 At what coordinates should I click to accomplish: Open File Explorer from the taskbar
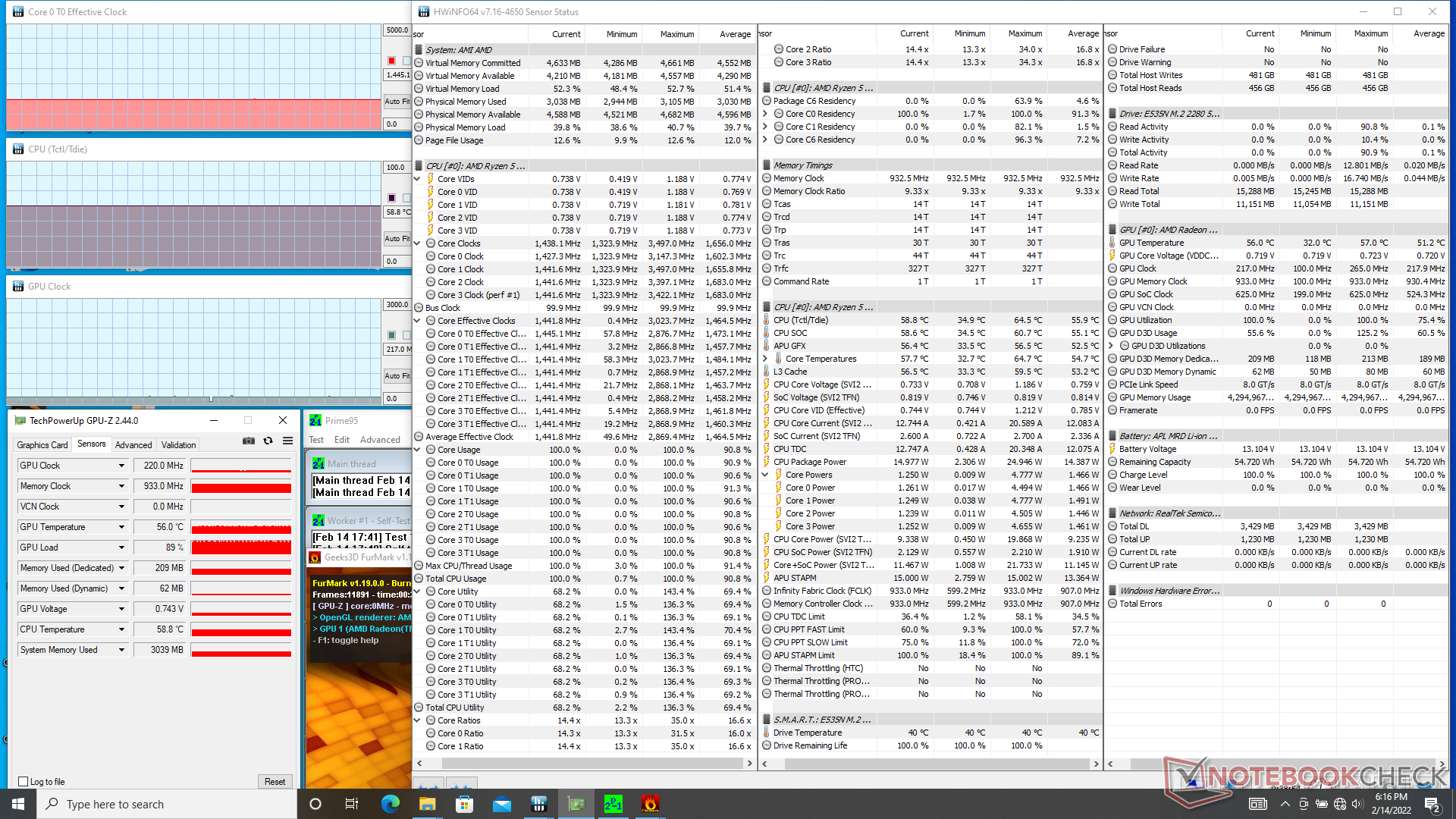pyautogui.click(x=428, y=804)
